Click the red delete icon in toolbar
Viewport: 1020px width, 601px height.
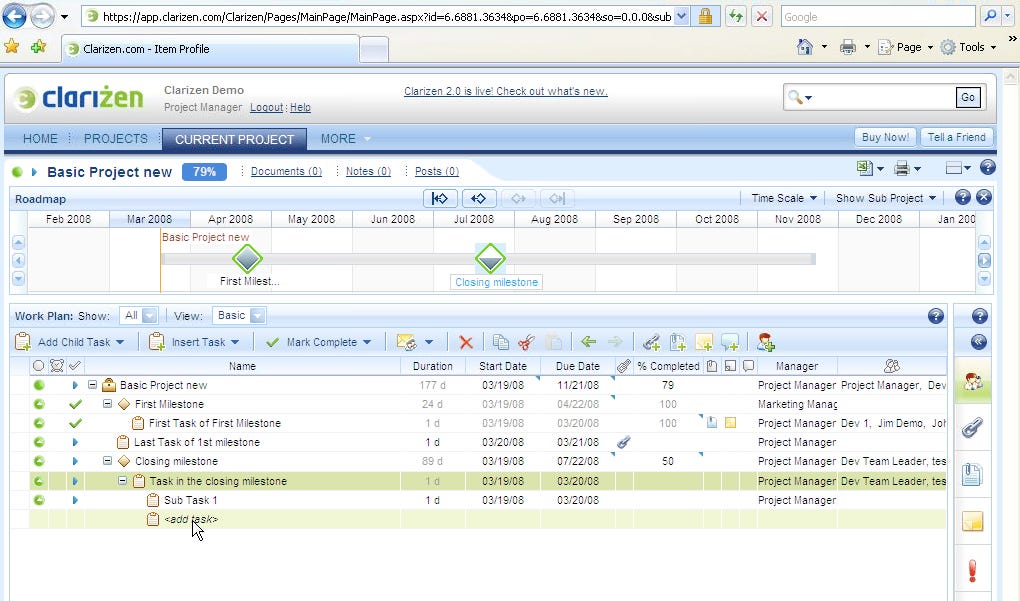click(x=465, y=342)
